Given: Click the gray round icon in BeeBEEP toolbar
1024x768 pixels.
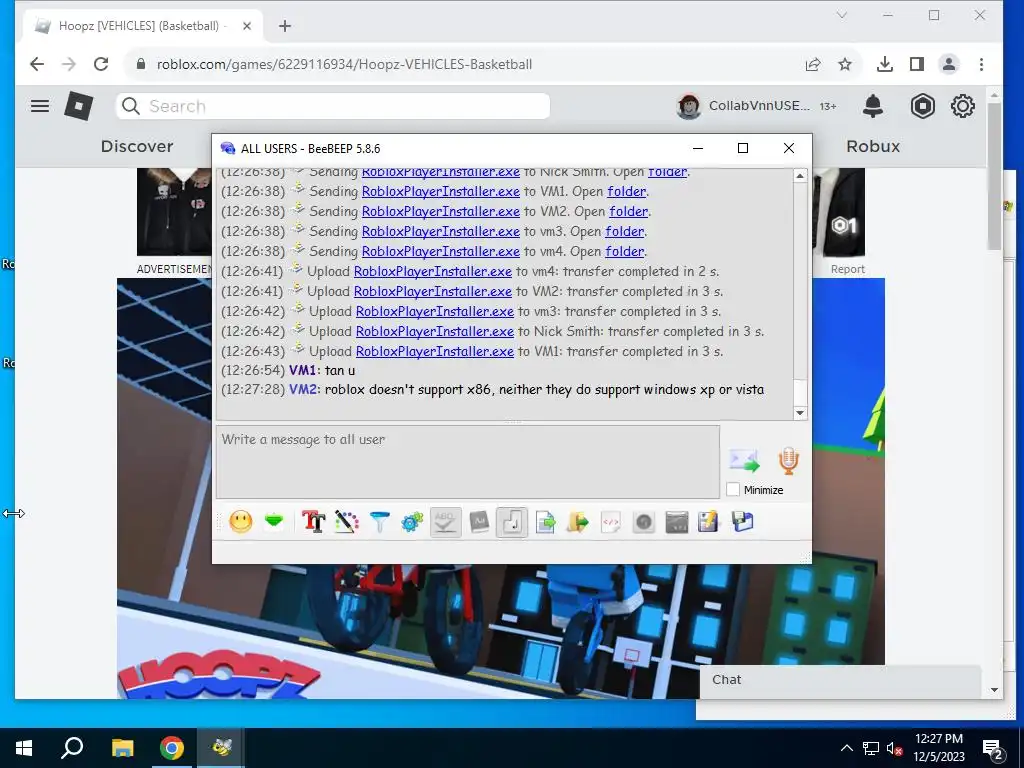Looking at the screenshot, I should point(644,522).
